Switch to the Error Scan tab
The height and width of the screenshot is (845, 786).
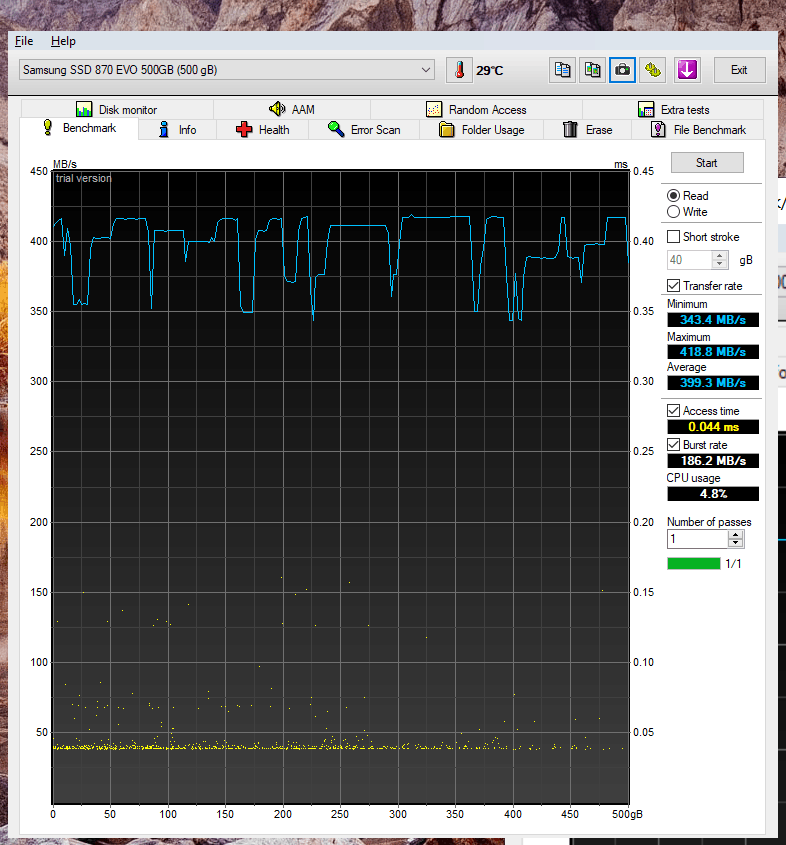[x=364, y=130]
